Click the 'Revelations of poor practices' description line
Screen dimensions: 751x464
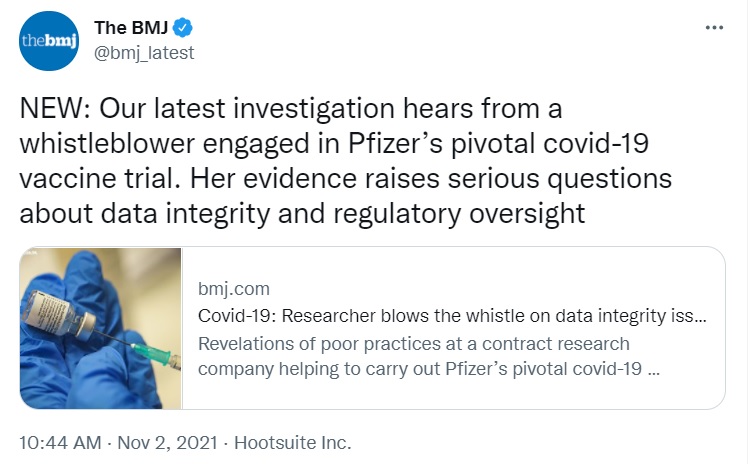click(x=413, y=344)
